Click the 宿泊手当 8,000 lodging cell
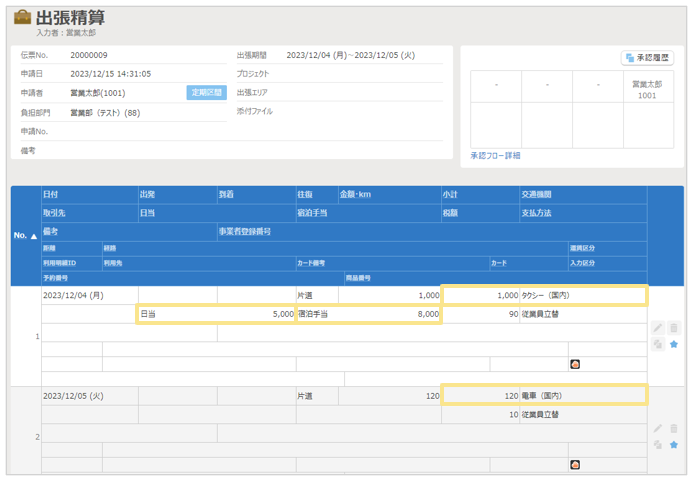Image resolution: width=695 pixels, height=480 pixels. 368,314
